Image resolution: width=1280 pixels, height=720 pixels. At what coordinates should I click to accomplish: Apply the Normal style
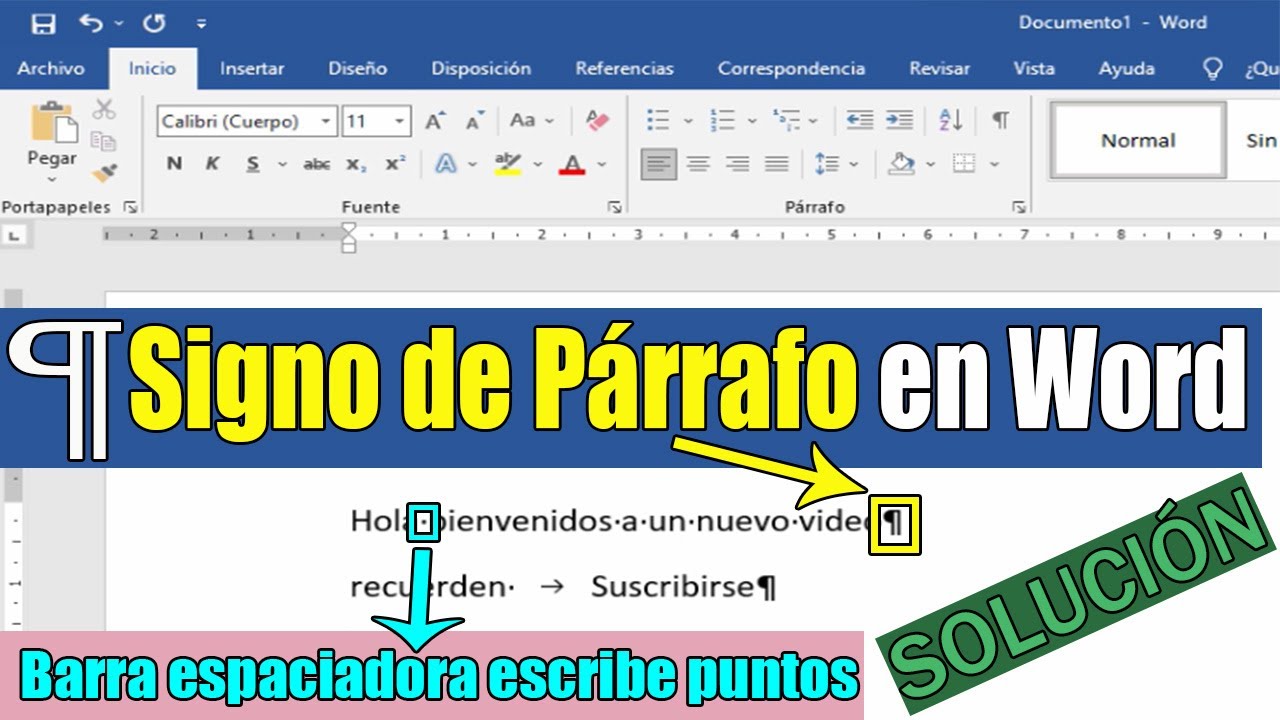point(1138,141)
